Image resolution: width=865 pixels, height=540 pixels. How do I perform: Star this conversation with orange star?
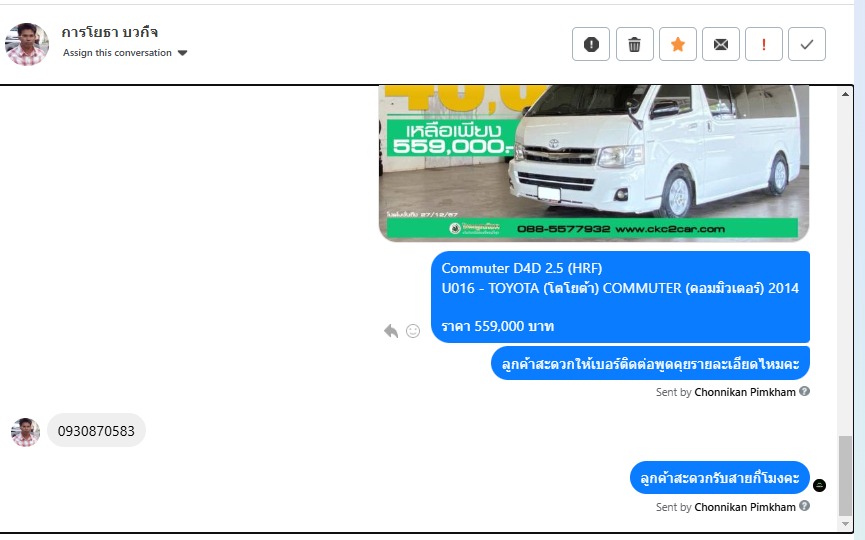677,44
